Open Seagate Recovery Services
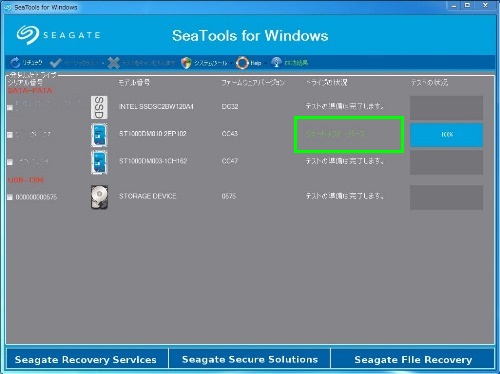The height and width of the screenshot is (374, 500). pos(86,359)
